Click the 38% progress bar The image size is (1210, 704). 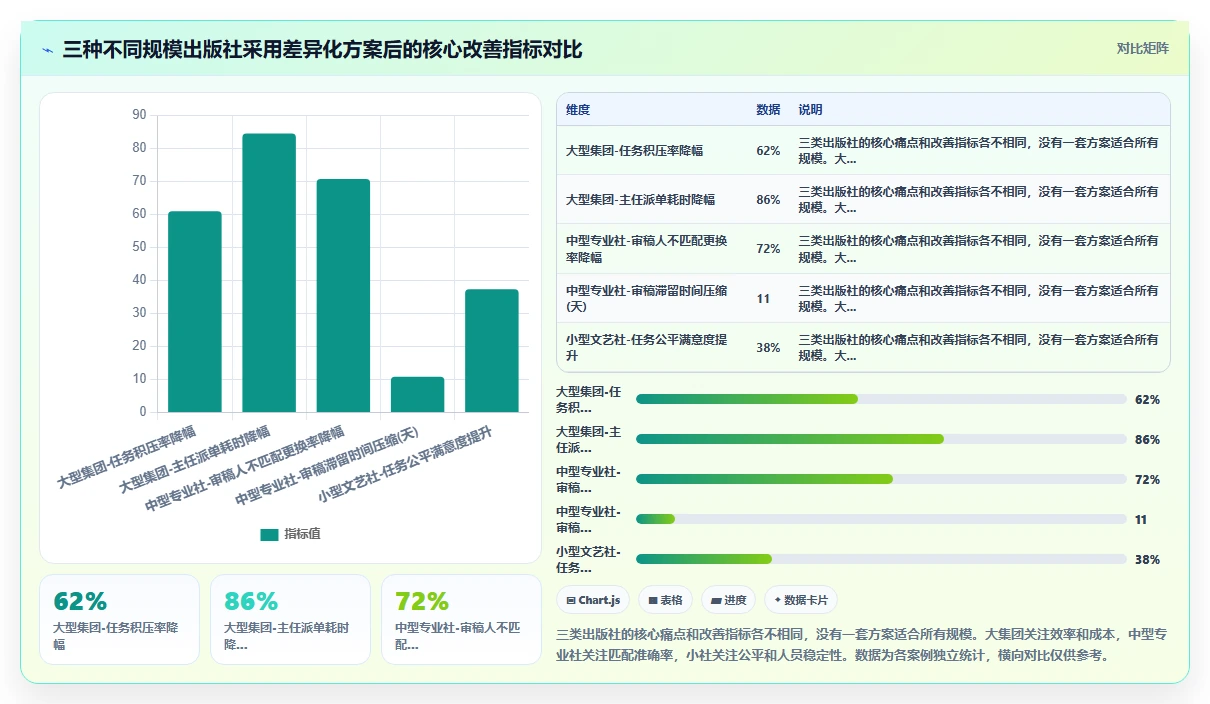881,559
